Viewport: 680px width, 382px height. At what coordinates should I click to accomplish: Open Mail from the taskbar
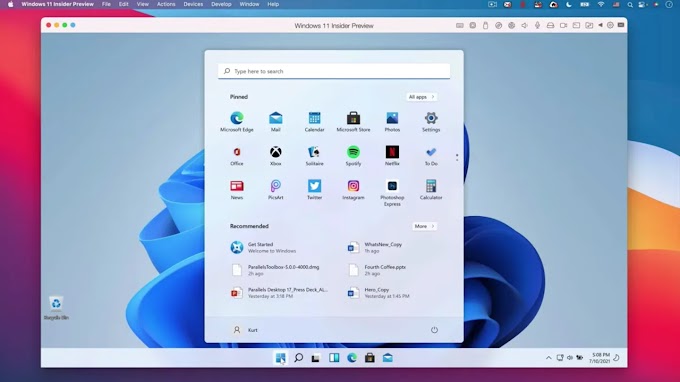coord(388,358)
